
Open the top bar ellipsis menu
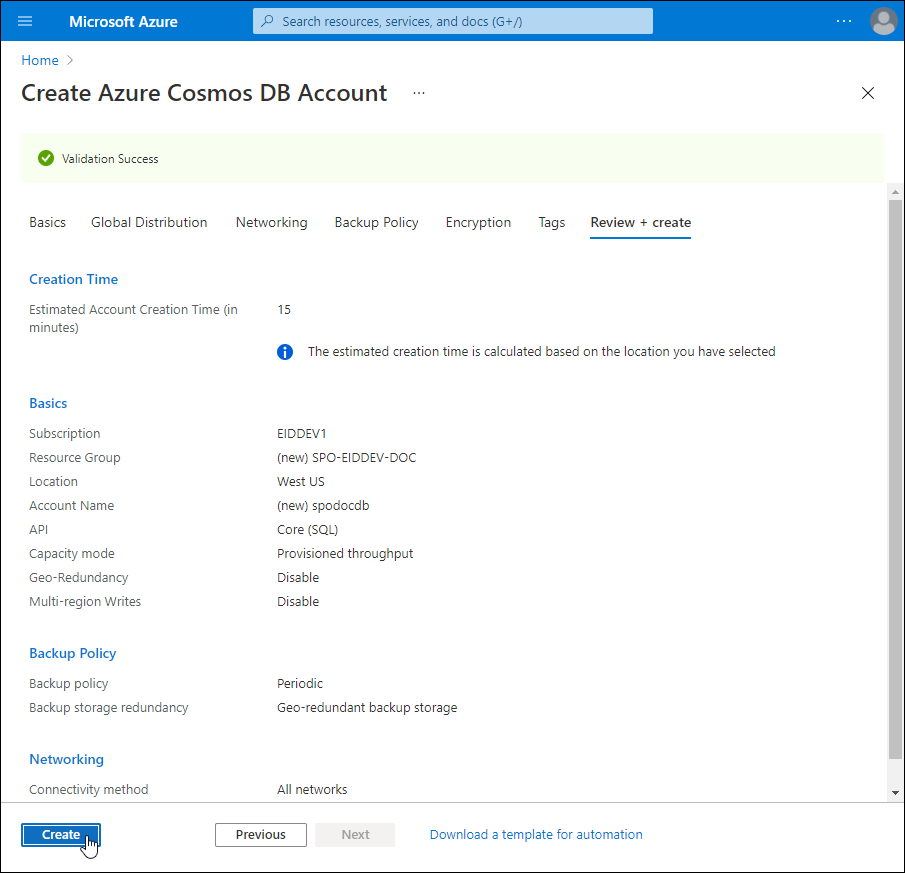844,21
